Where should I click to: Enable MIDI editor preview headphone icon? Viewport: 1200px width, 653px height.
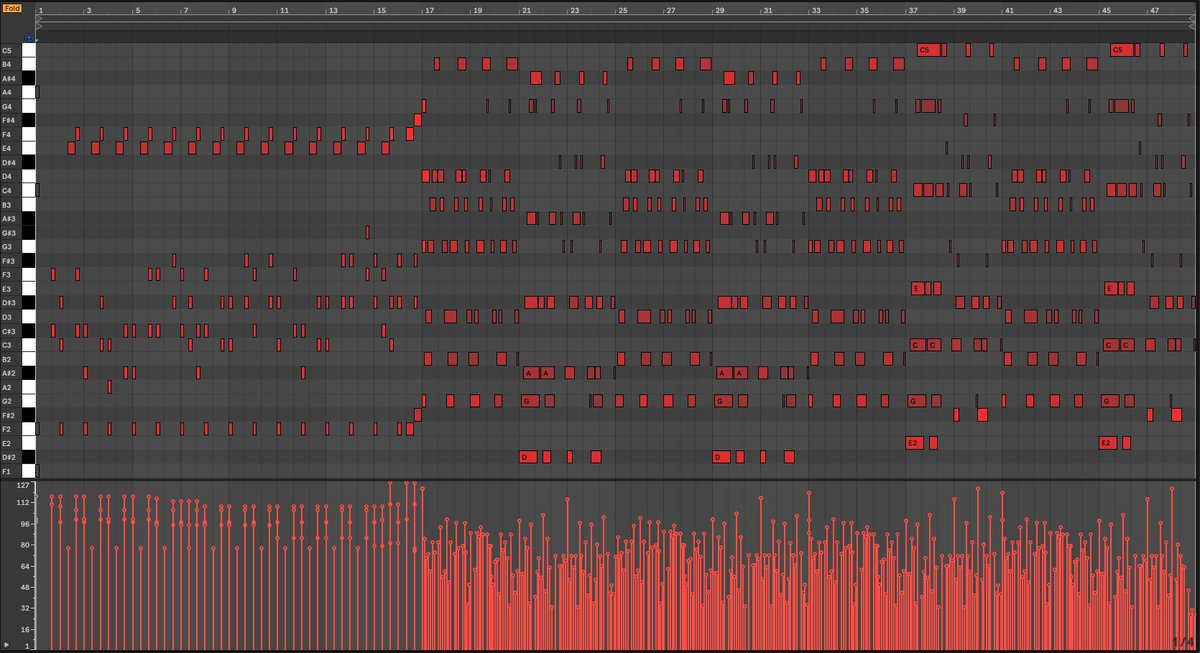coord(29,37)
